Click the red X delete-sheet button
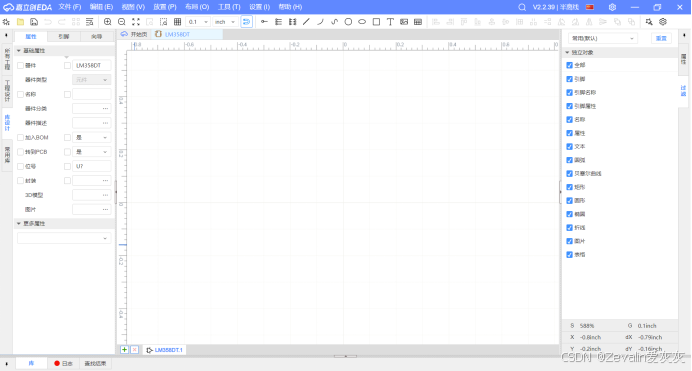Image resolution: width=692 pixels, height=371 pixels. (x=135, y=350)
